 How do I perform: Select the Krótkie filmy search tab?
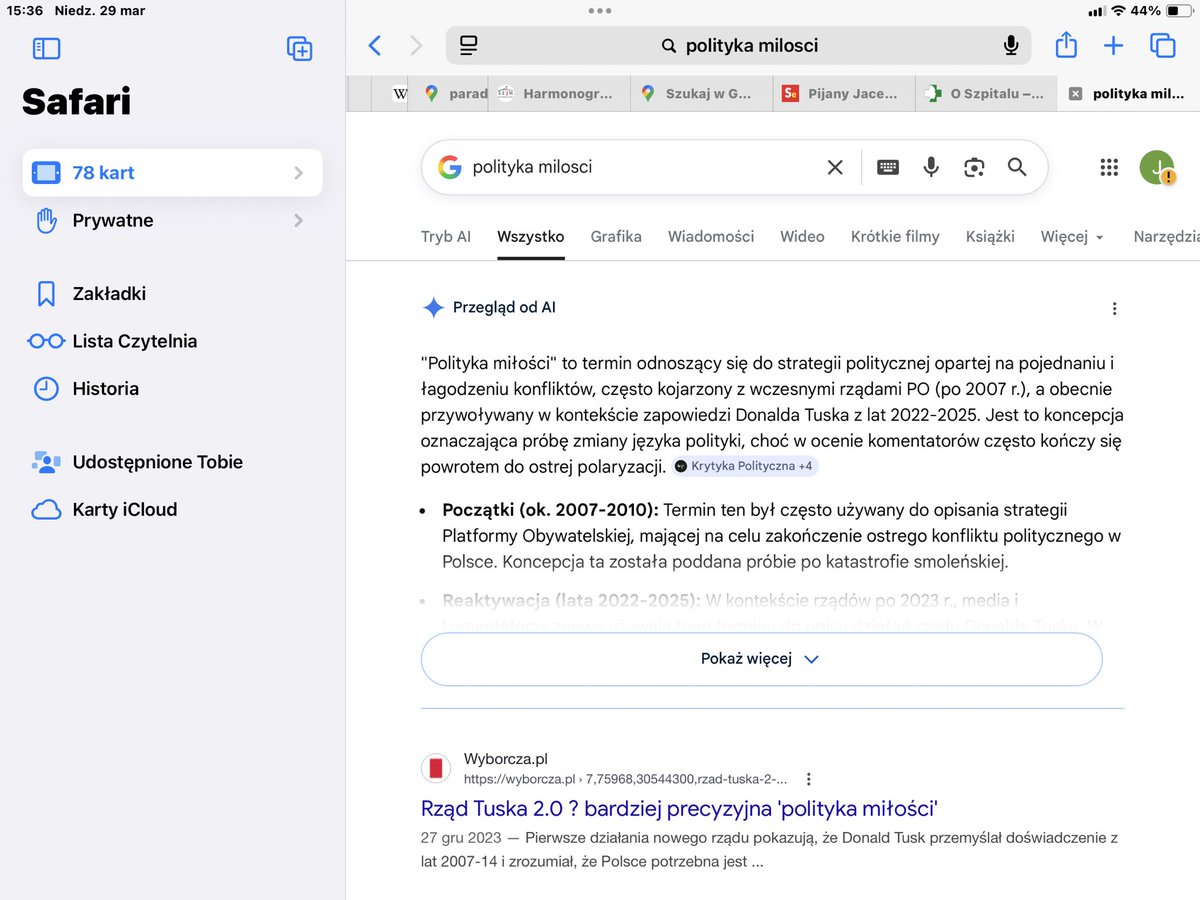895,237
